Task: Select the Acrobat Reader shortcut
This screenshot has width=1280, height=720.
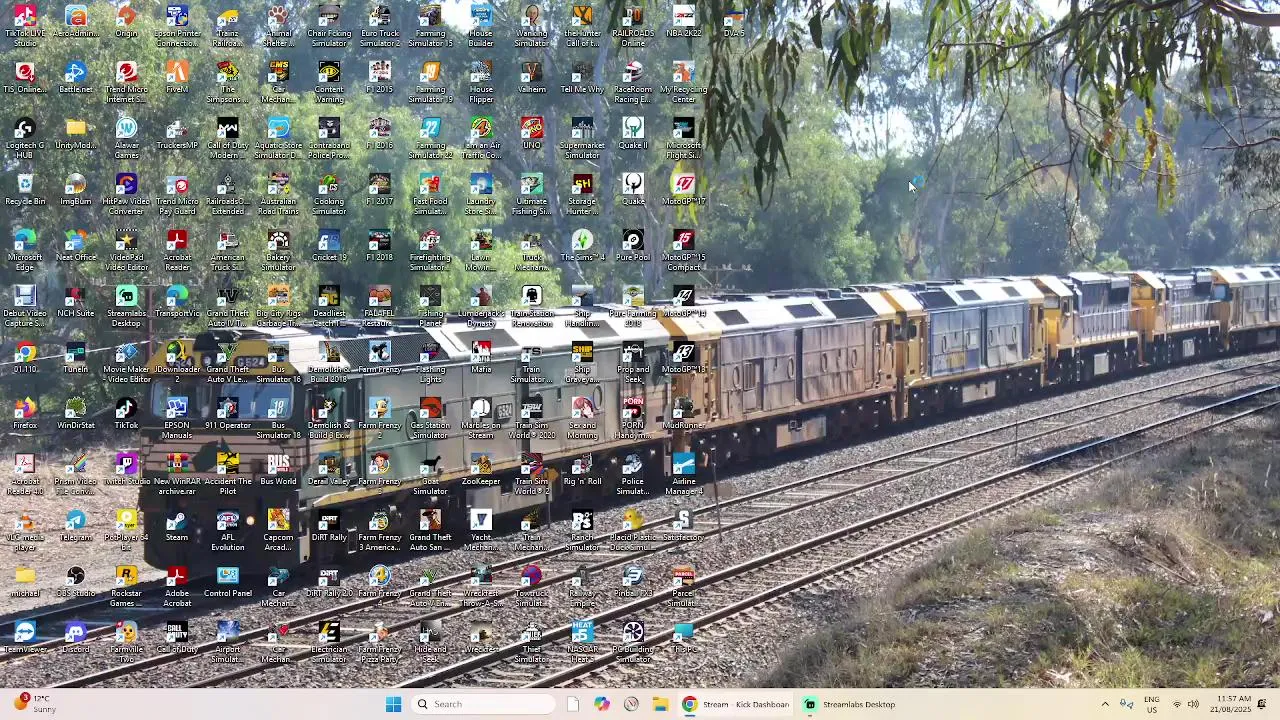Action: [x=177, y=250]
